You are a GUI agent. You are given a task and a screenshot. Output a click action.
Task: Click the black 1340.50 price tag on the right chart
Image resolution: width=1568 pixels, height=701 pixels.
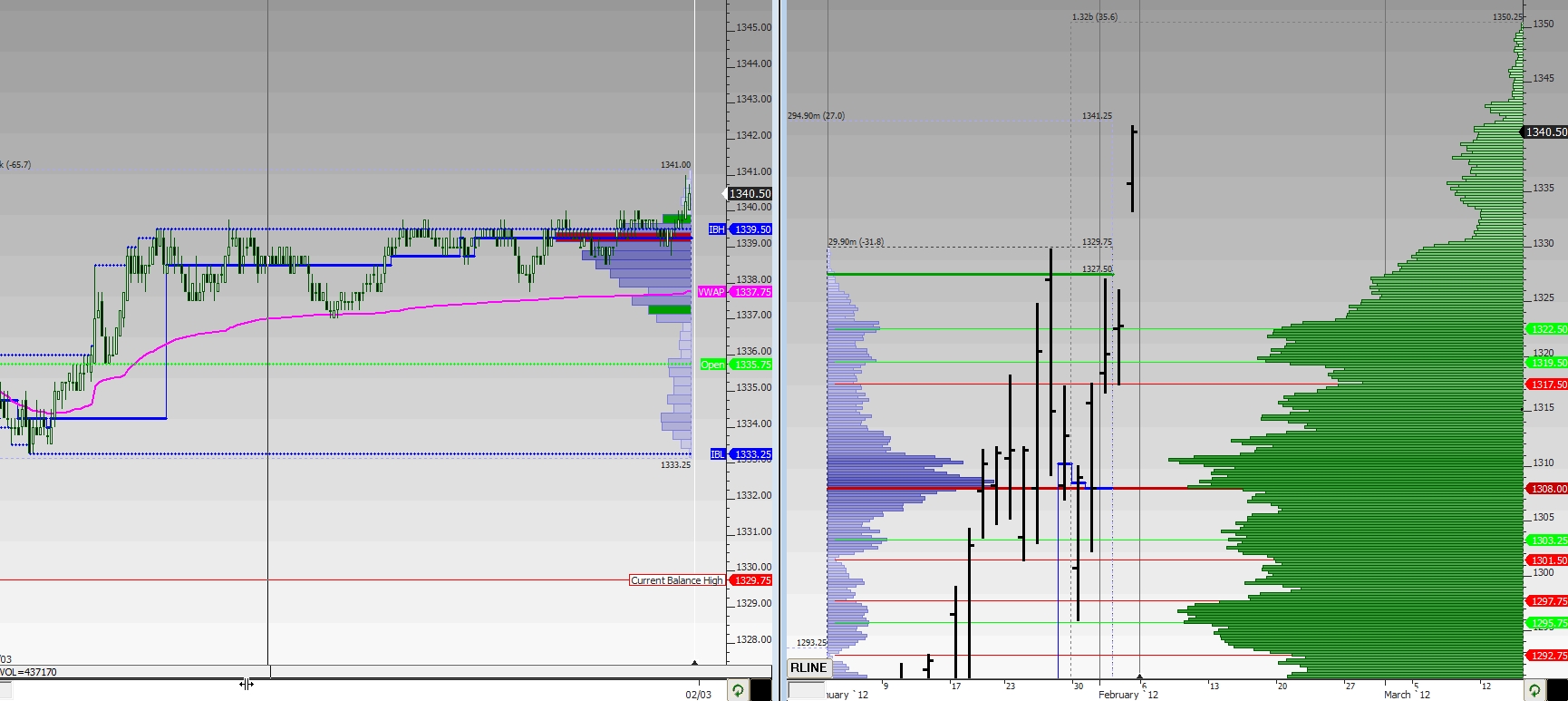[x=1545, y=132]
